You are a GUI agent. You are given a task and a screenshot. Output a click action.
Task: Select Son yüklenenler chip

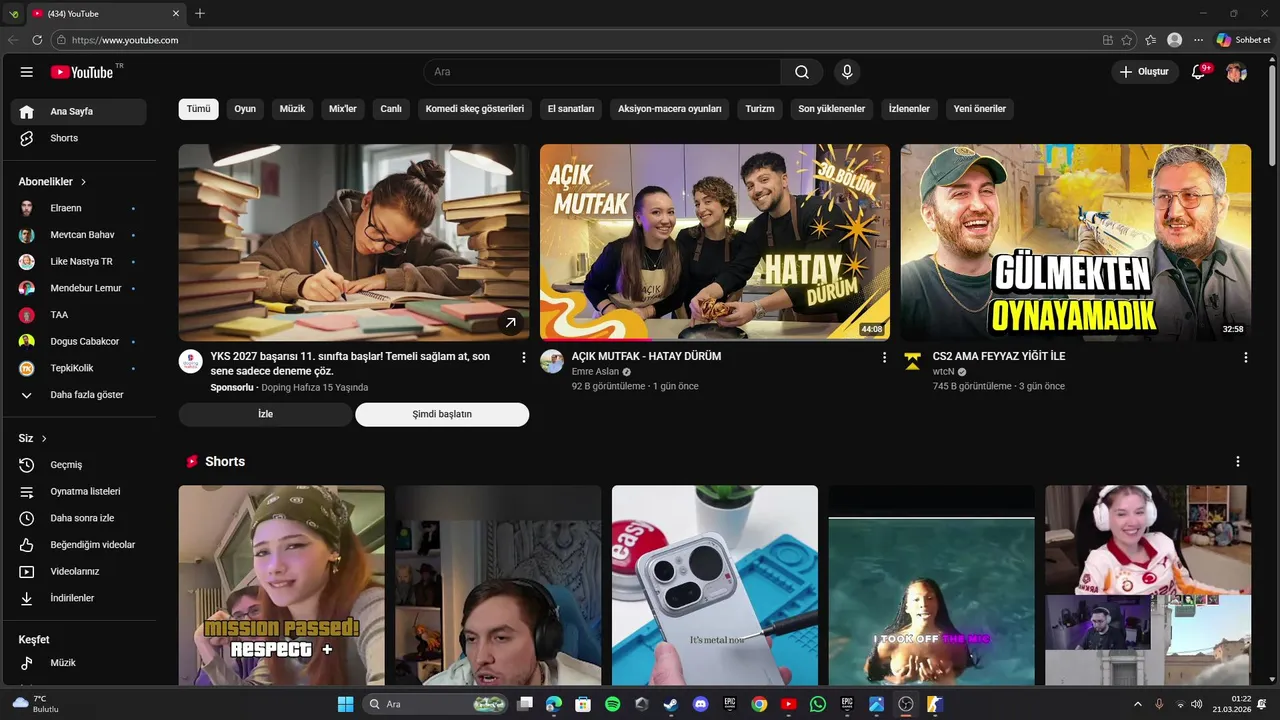tap(832, 109)
